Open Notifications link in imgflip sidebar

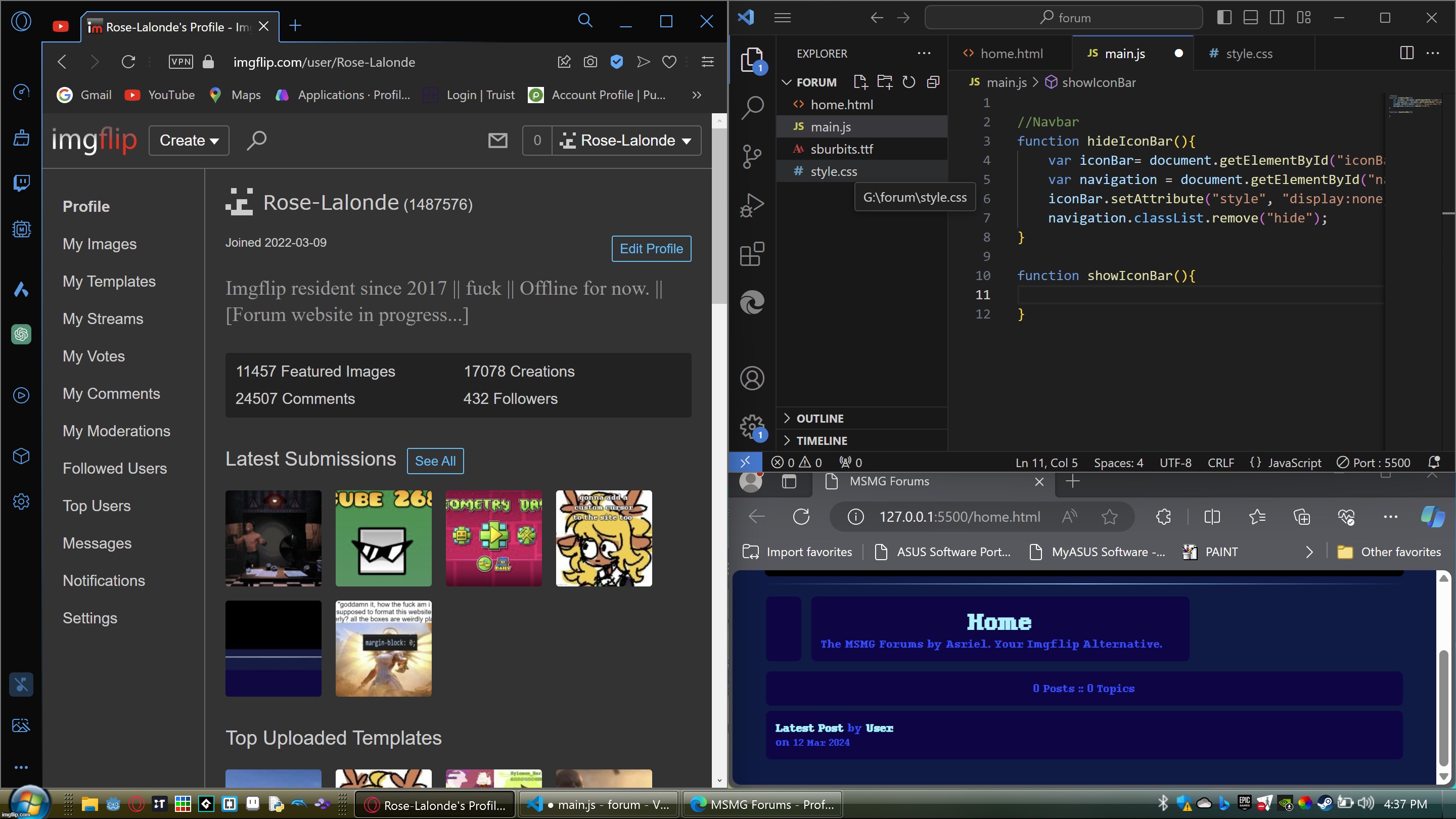(x=104, y=580)
